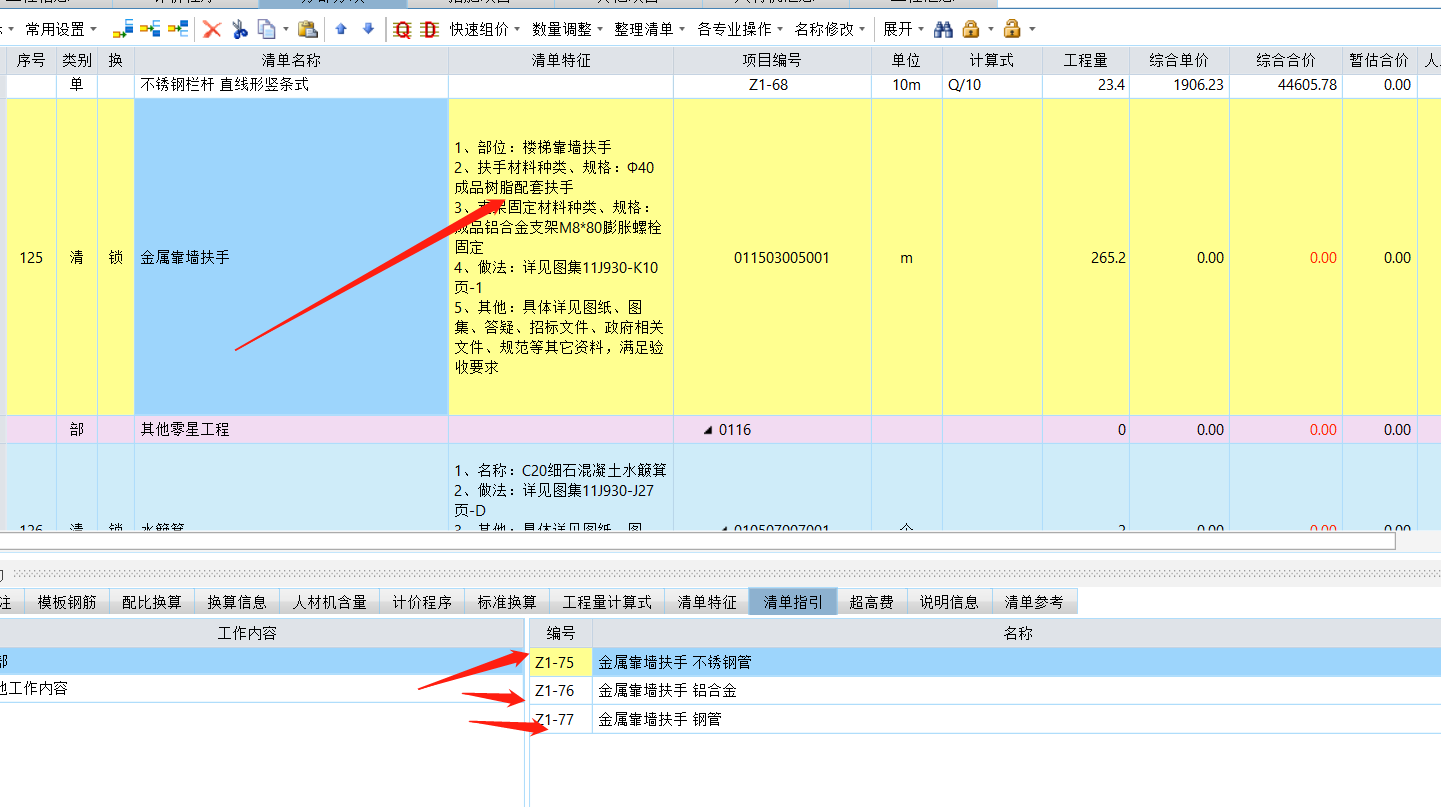Viewport: 1441px width, 807px height.
Task: Open the 各专业操作 dropdown menu
Action: (x=740, y=29)
